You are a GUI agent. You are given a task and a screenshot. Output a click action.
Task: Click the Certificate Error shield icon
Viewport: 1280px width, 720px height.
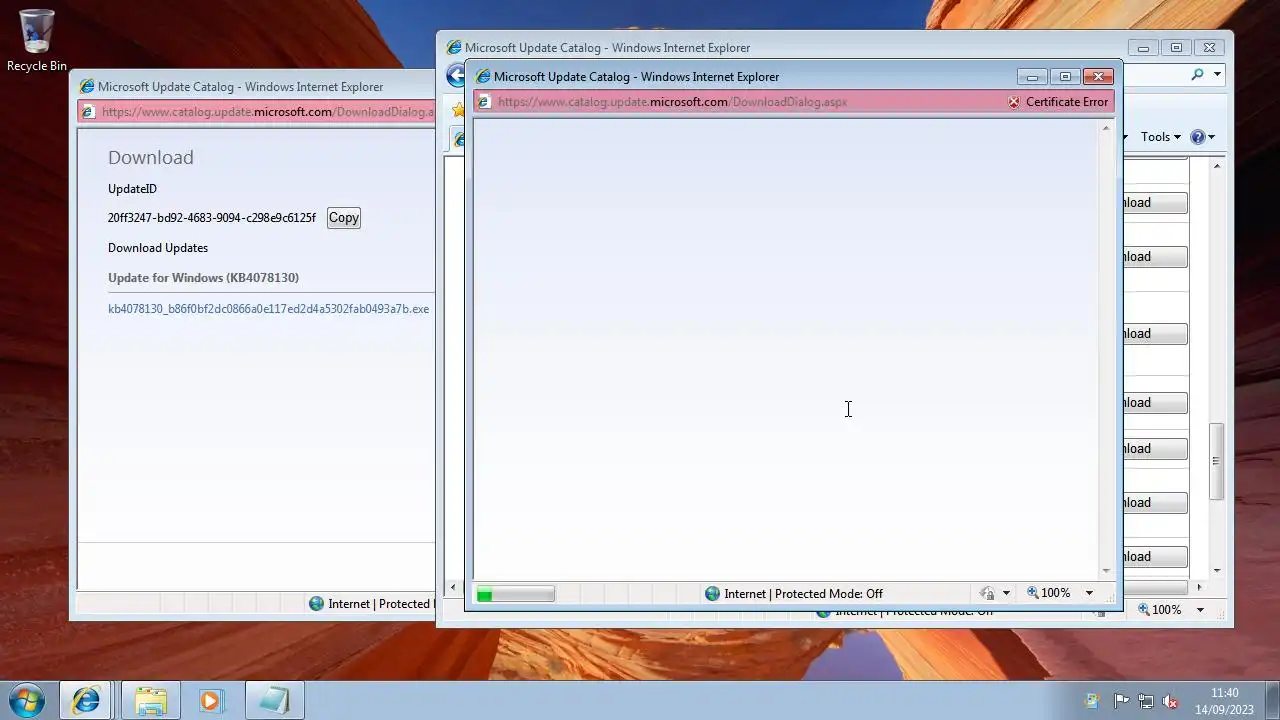click(x=1014, y=102)
